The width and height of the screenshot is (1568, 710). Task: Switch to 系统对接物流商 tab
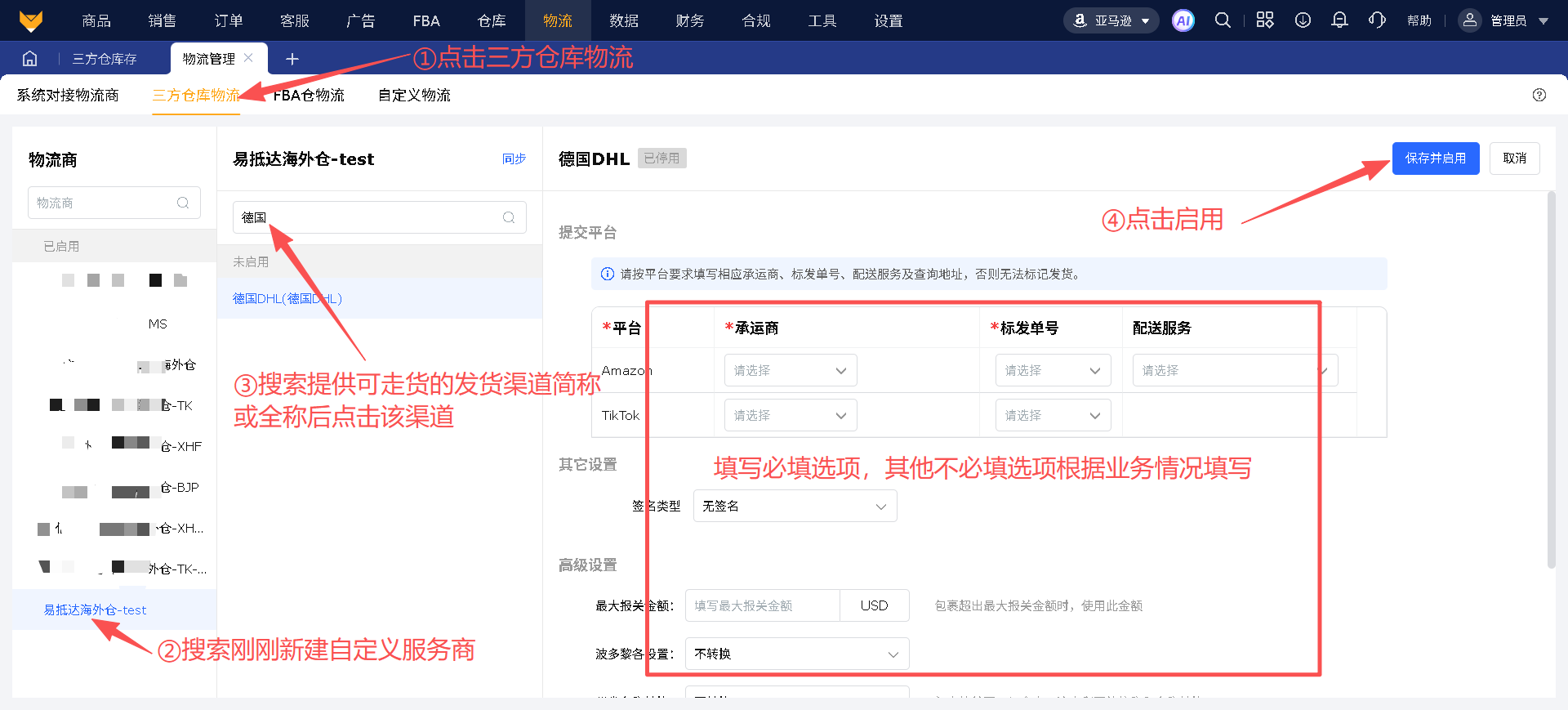68,95
